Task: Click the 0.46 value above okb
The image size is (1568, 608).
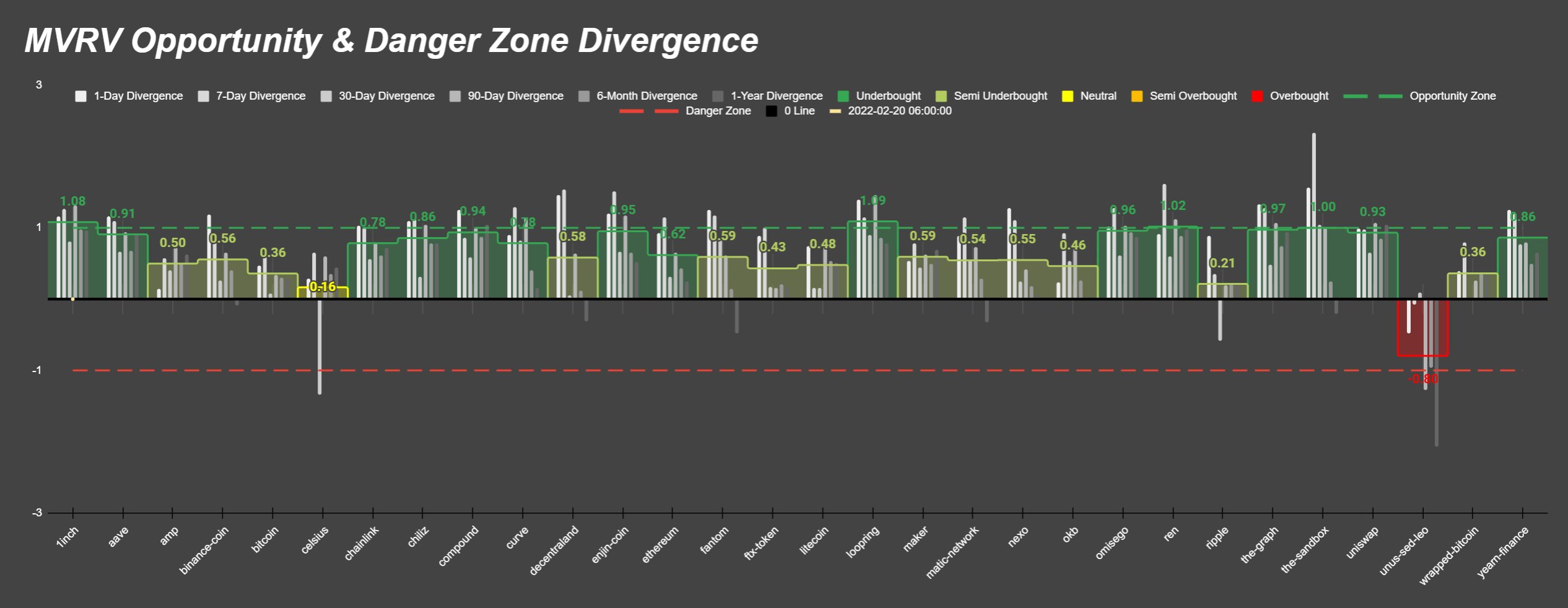Action: click(1073, 245)
